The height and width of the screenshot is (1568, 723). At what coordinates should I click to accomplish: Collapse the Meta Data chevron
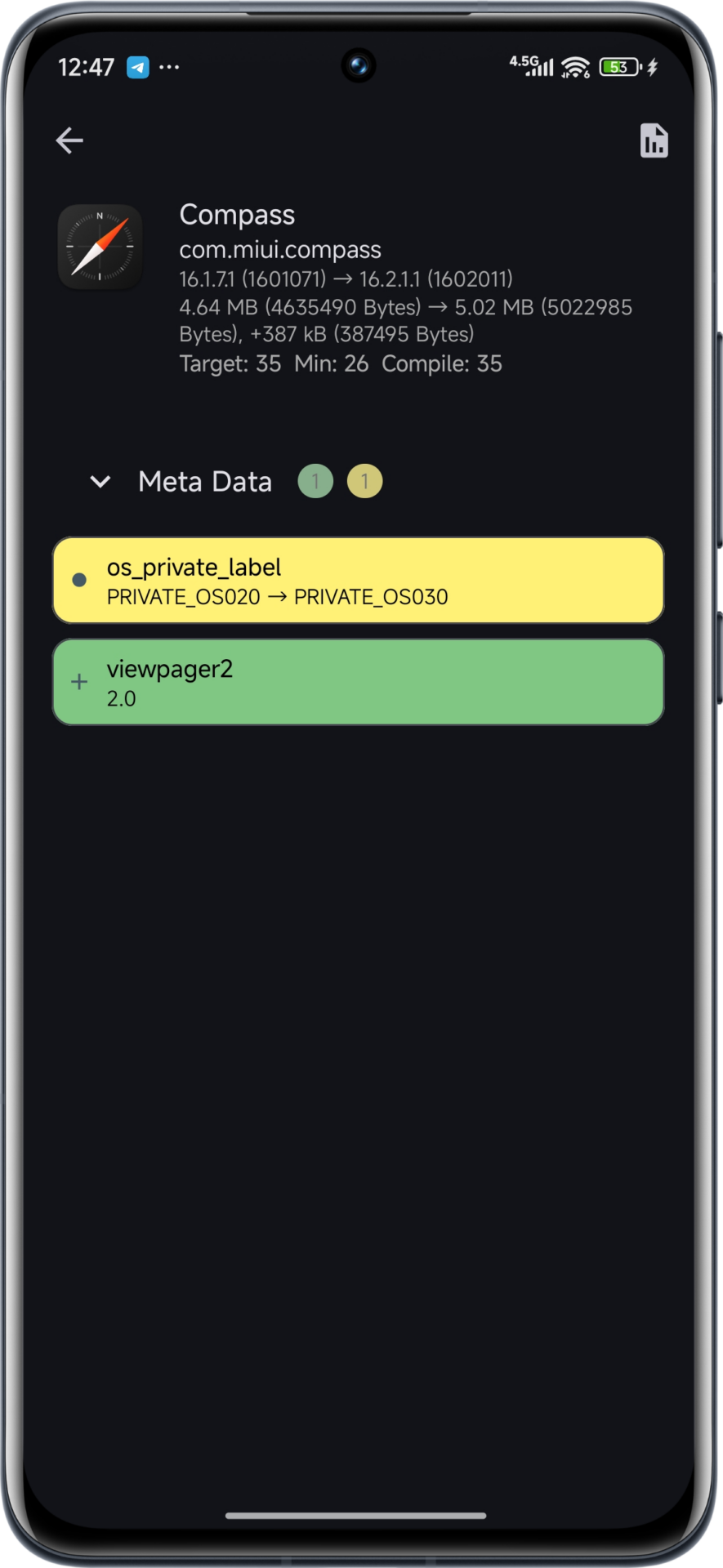[100, 482]
